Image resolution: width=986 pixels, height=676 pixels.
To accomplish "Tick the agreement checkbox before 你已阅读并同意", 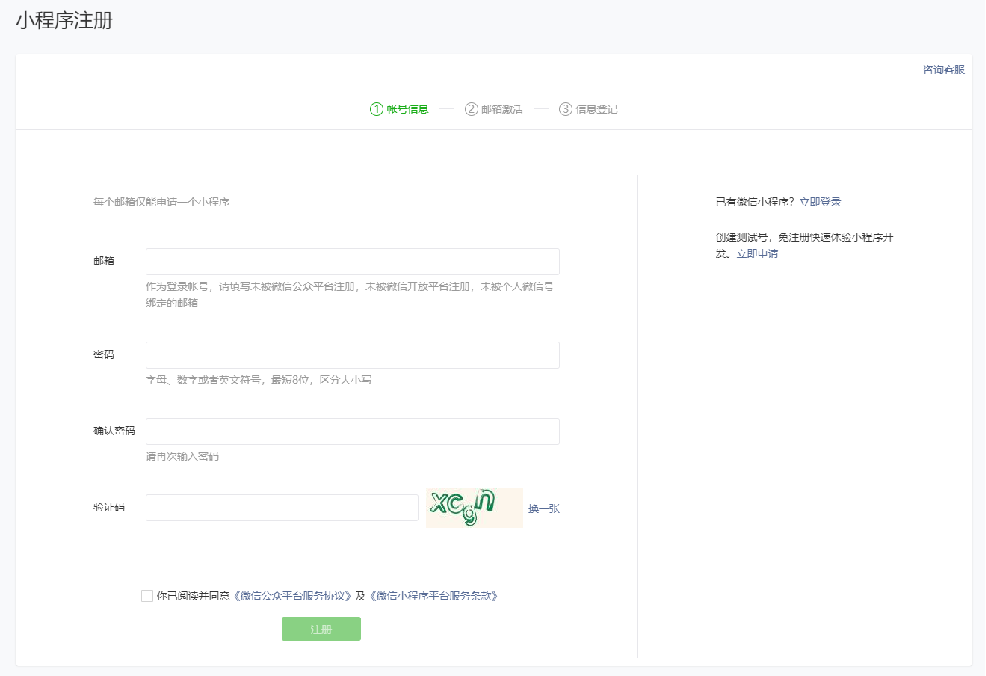I will [x=147, y=596].
